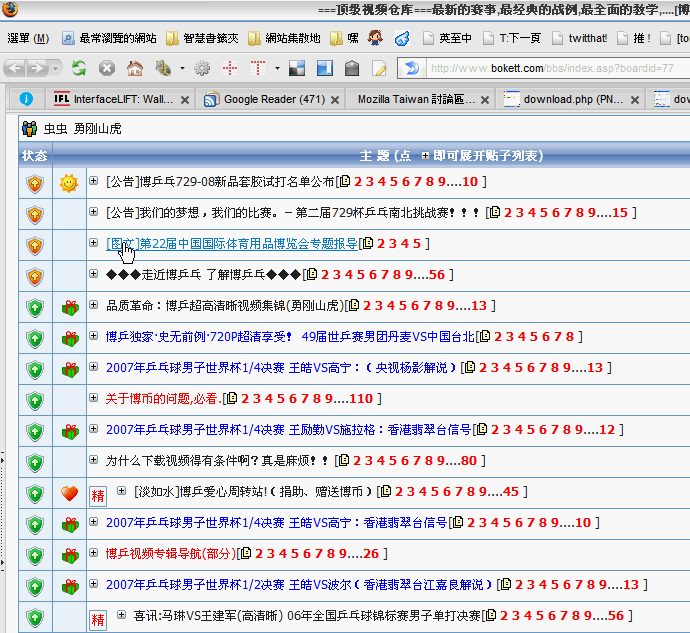Expand the 博乒乓729-08新品套胶 announcement thread

click(94, 182)
